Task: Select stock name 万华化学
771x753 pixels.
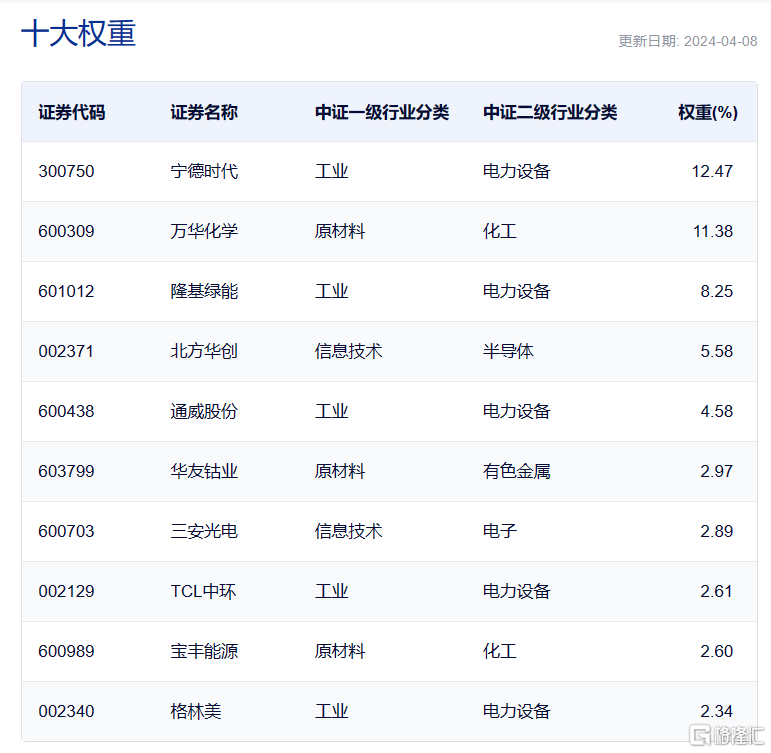Action: pos(204,231)
